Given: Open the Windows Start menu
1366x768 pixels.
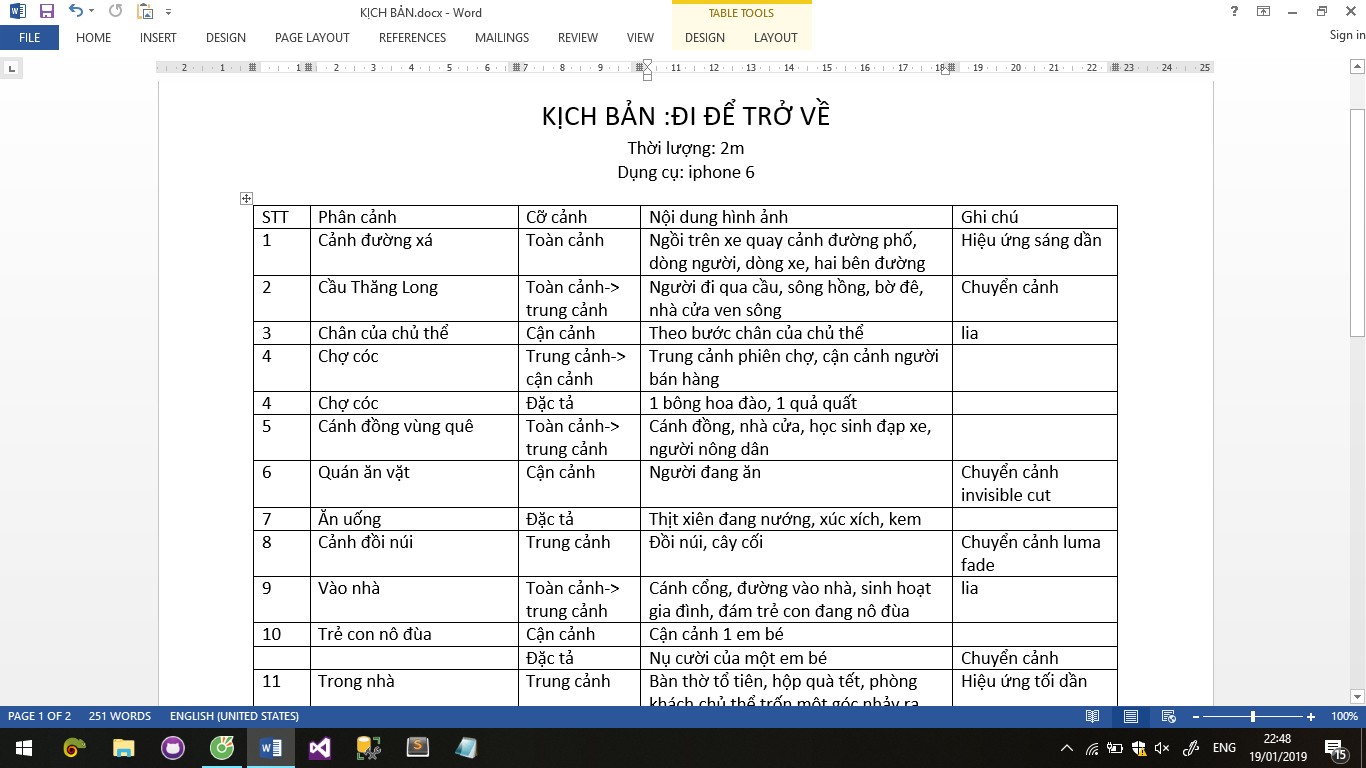Looking at the screenshot, I should 22,747.
